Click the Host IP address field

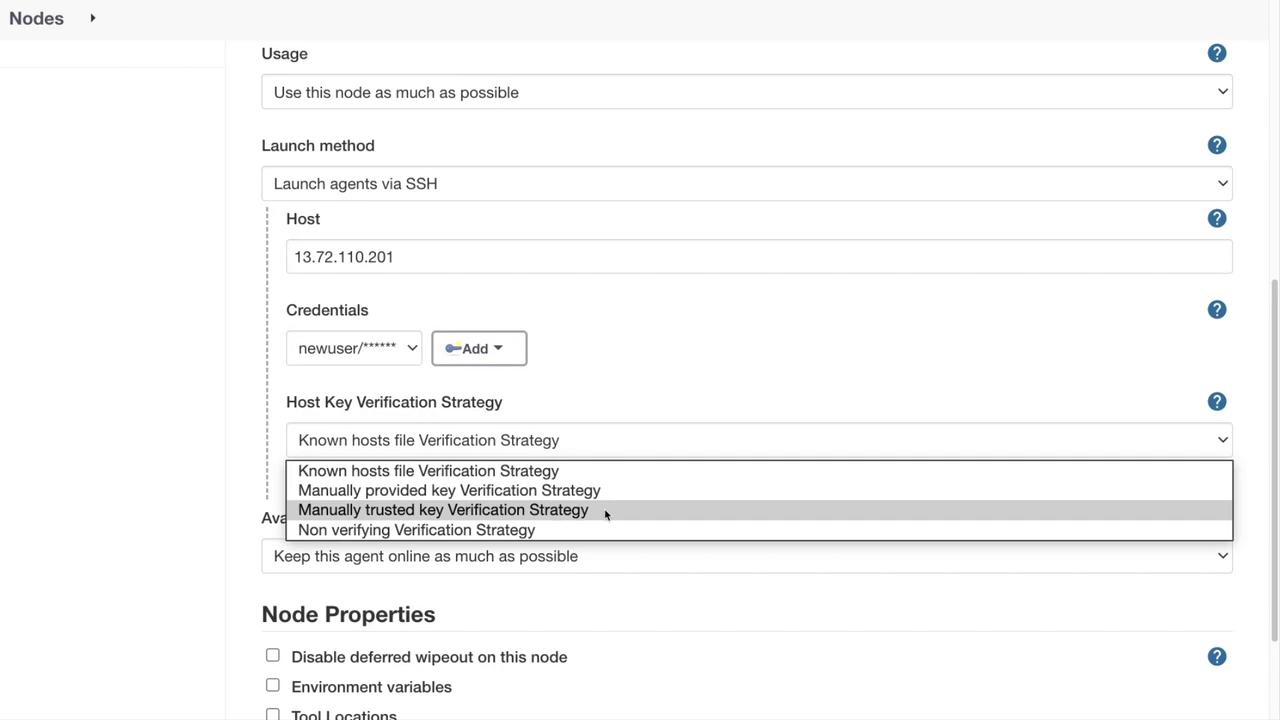tap(758, 257)
